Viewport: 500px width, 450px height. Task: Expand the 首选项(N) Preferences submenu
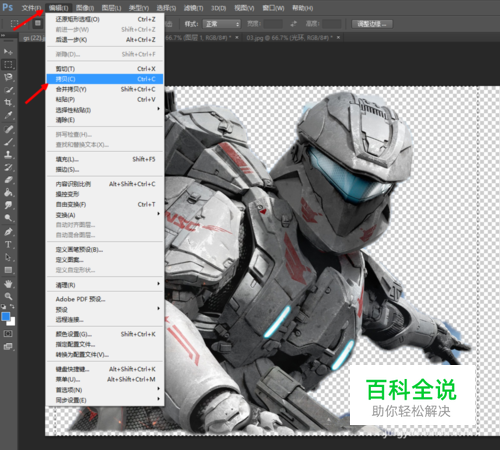click(x=105, y=389)
